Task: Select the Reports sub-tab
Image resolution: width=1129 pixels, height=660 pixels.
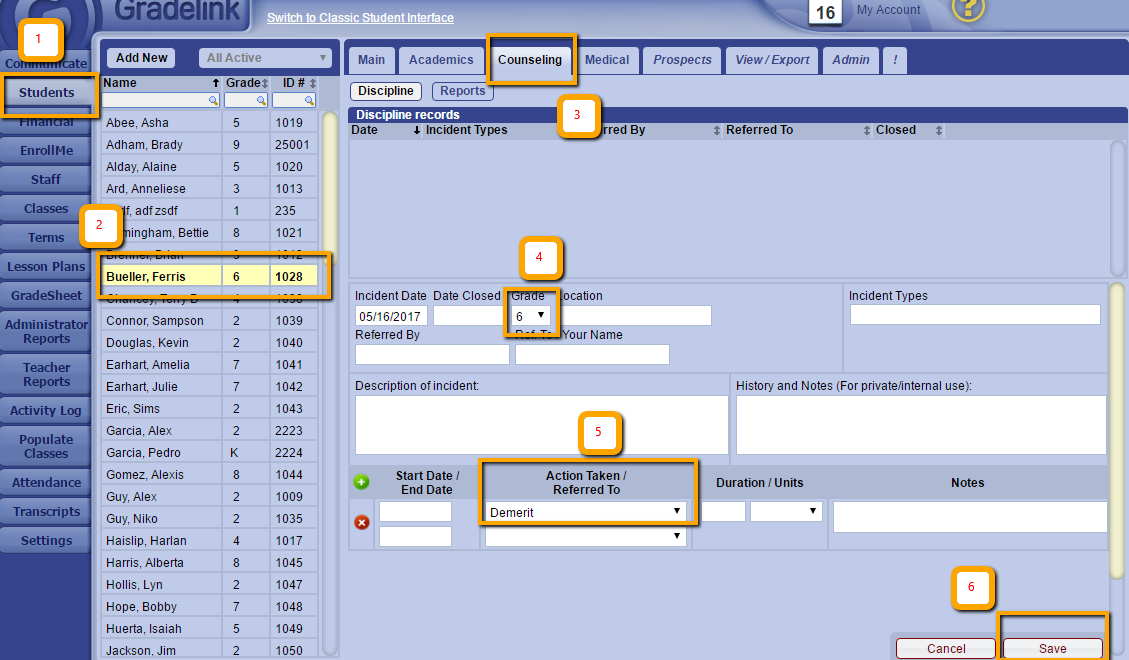Action: 463,91
